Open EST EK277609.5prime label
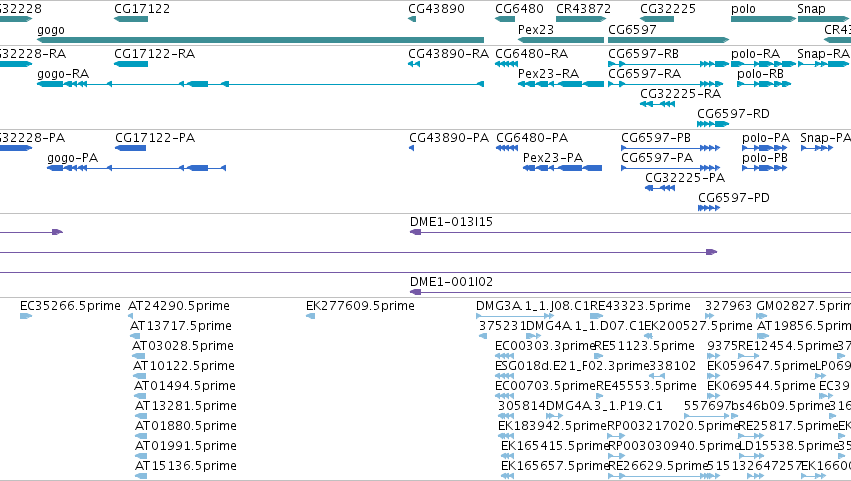851x481 pixels. click(x=360, y=306)
